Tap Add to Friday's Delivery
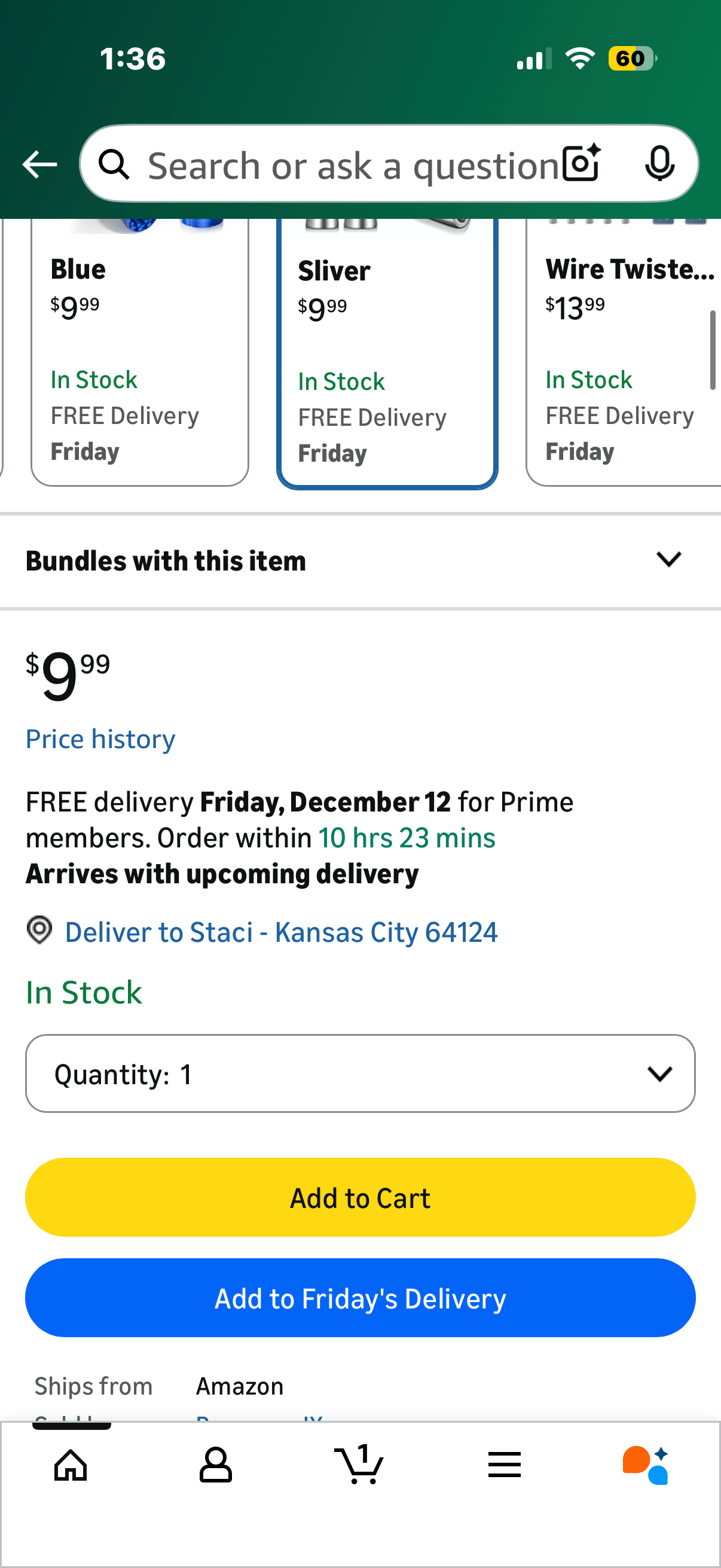 click(360, 1297)
